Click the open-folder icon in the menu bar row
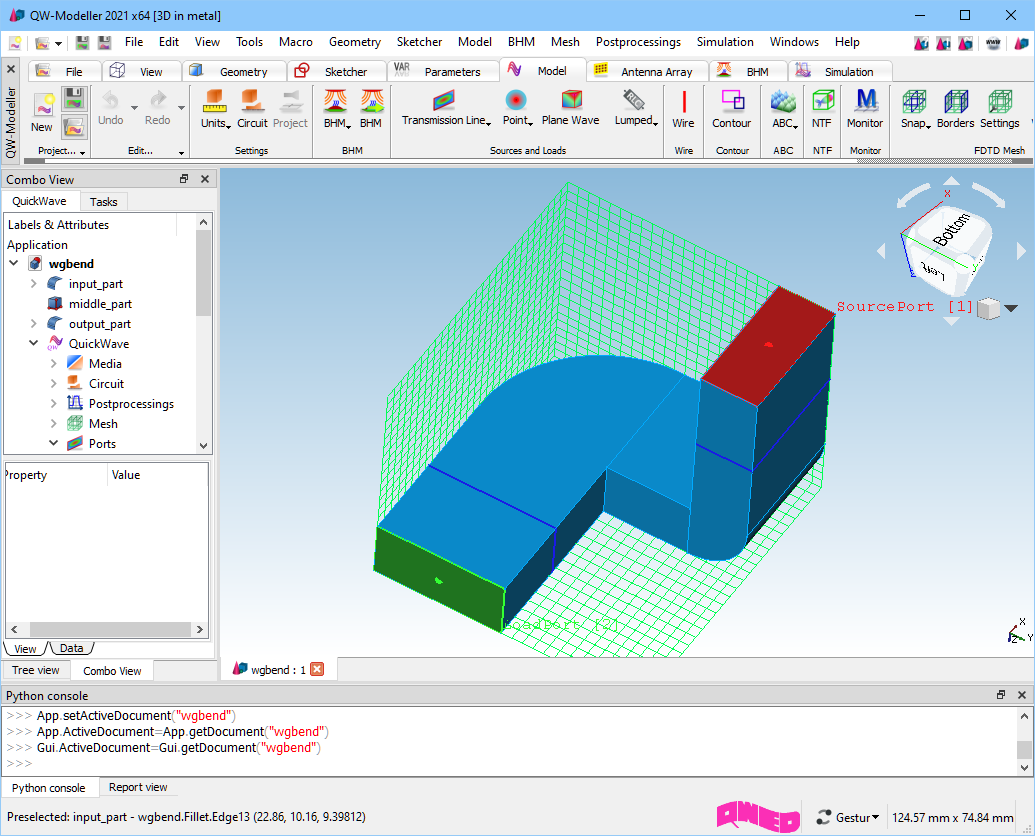1035x836 pixels. (x=42, y=43)
